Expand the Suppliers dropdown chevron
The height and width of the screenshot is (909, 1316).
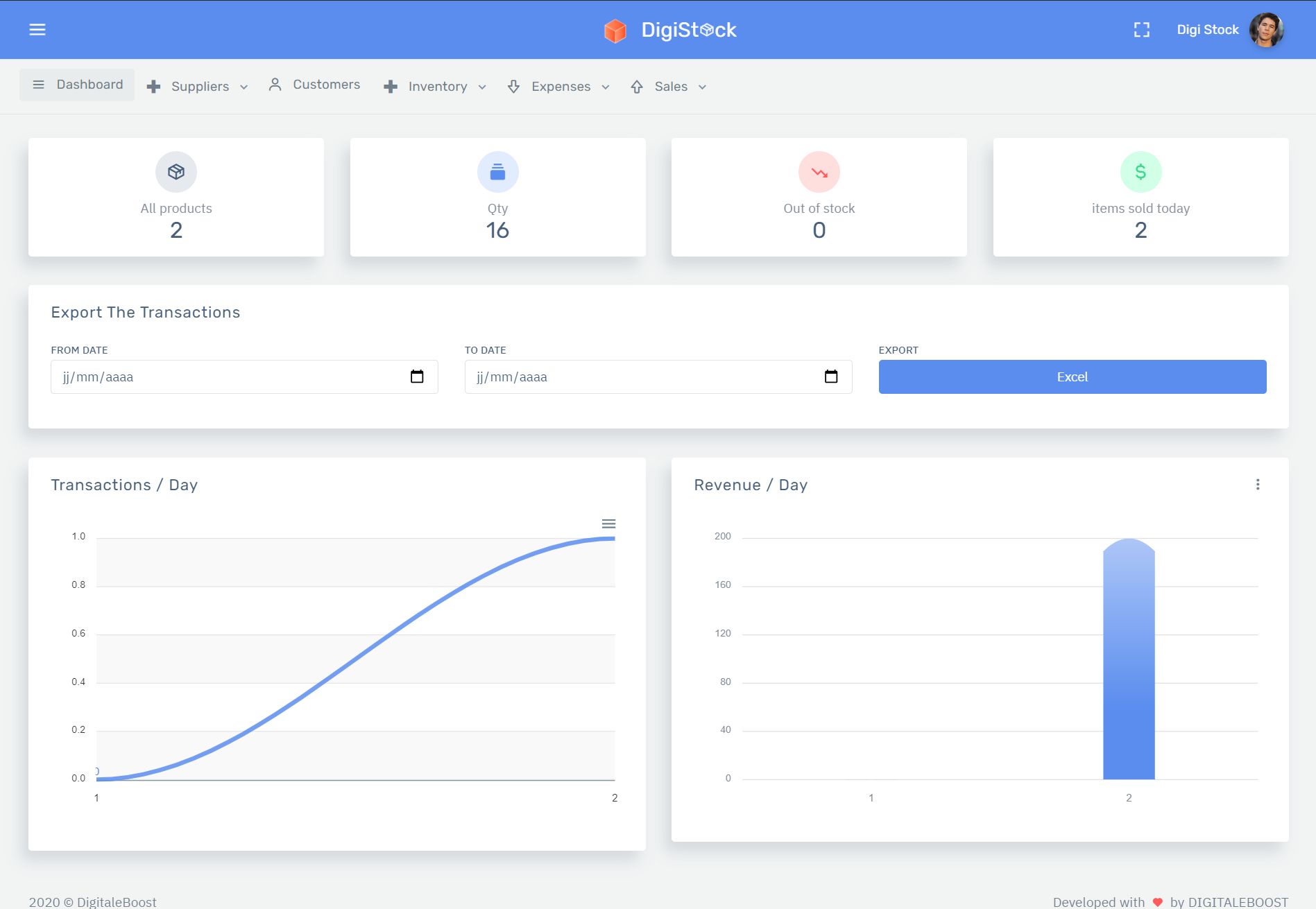[243, 87]
